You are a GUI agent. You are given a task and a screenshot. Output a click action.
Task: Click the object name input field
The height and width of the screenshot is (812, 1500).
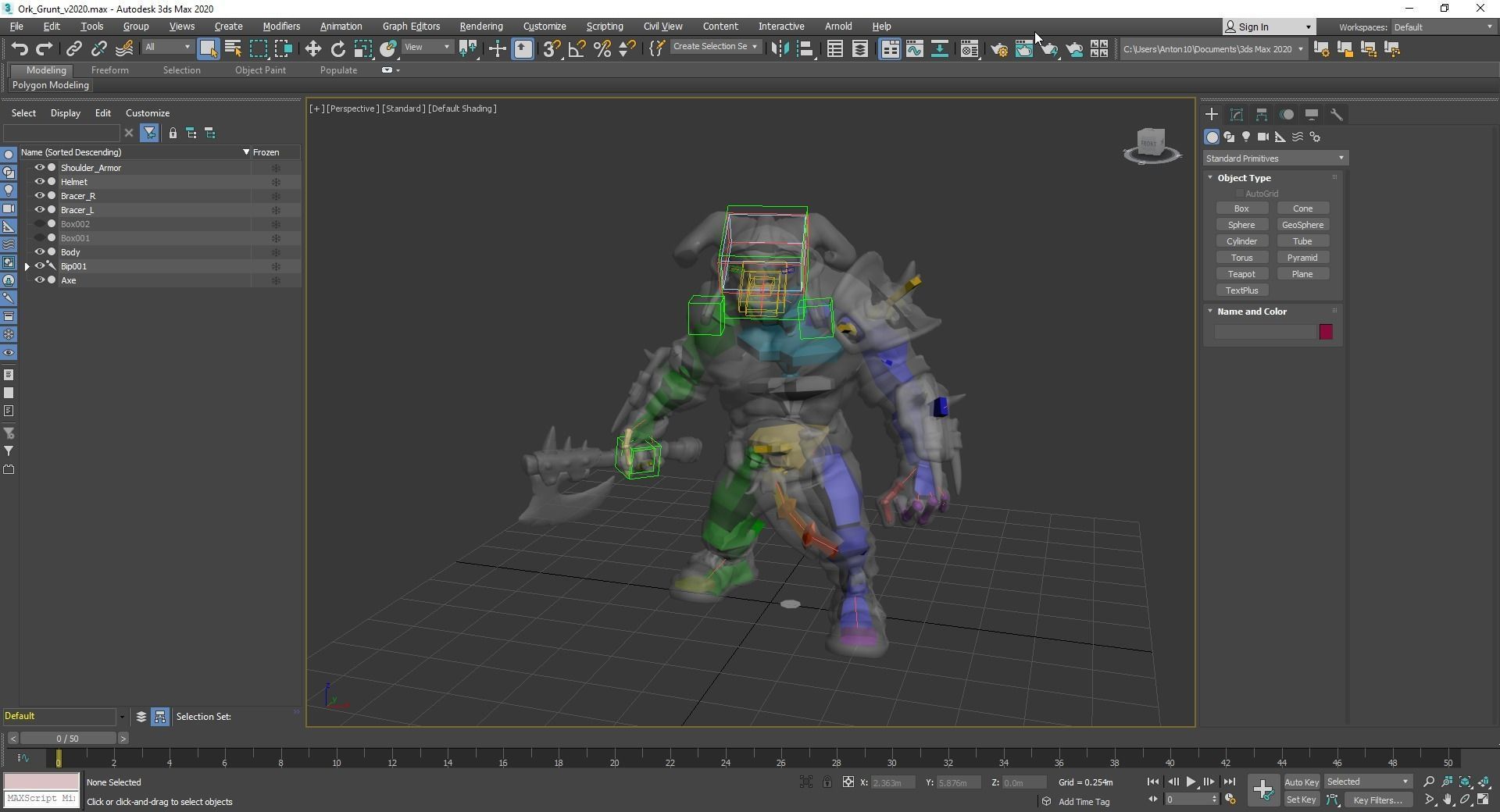(1266, 333)
